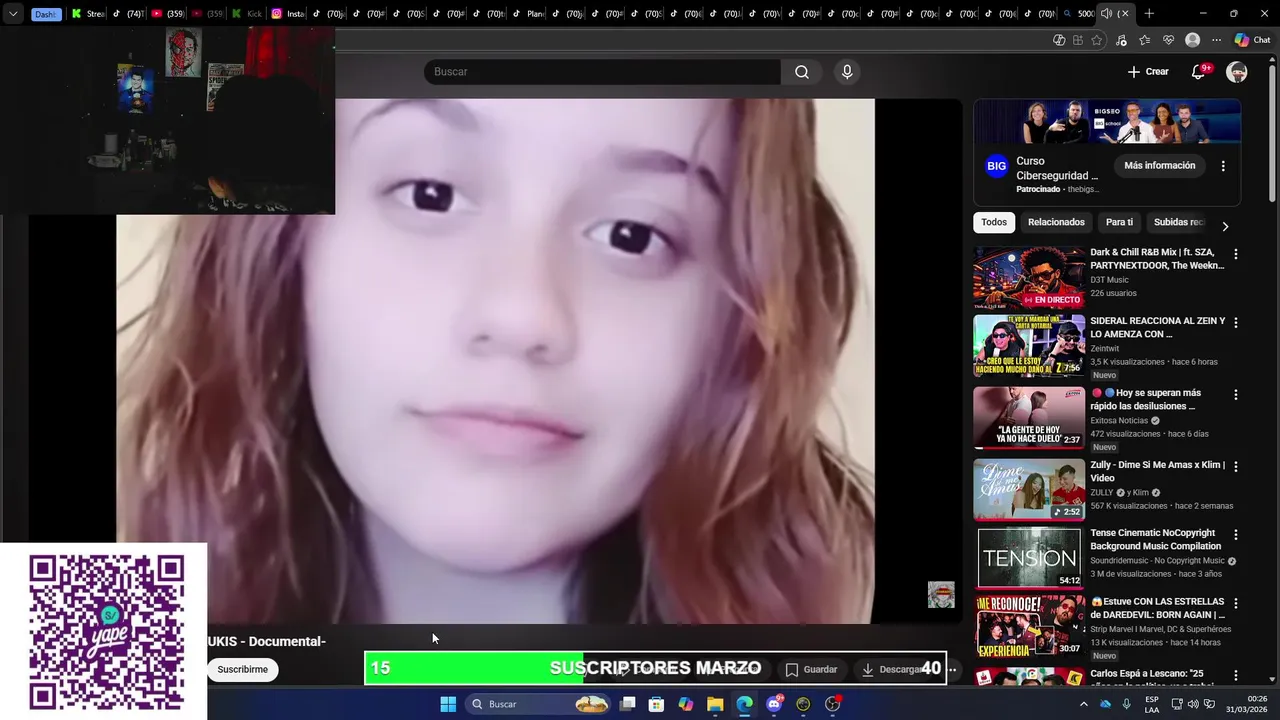Click the Zeintwit channel name

pyautogui.click(x=1104, y=349)
